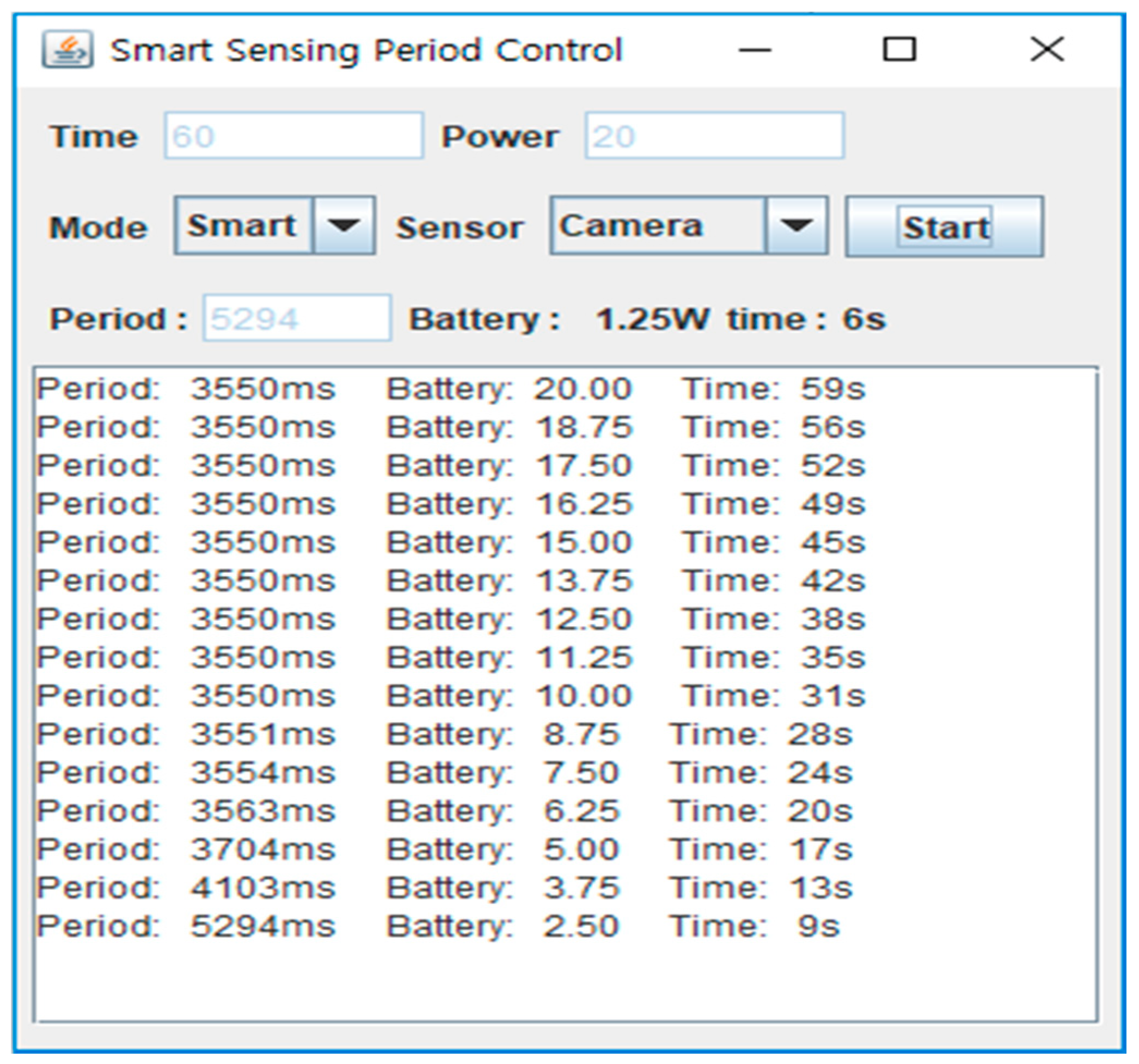This screenshot has width=1139, height=1064.
Task: Click the log row with Time: 59s
Action: 451,389
